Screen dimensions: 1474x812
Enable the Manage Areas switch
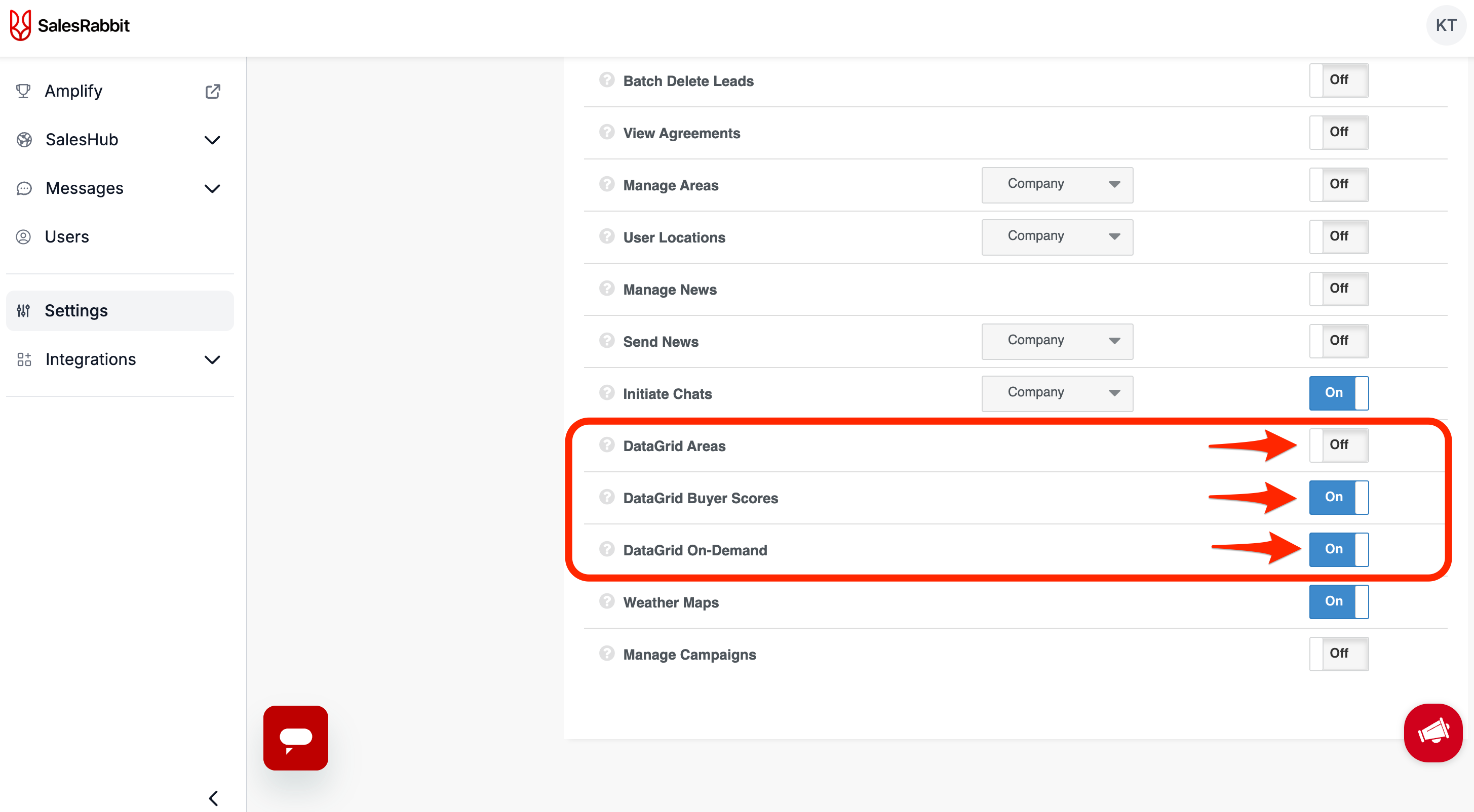[1338, 184]
